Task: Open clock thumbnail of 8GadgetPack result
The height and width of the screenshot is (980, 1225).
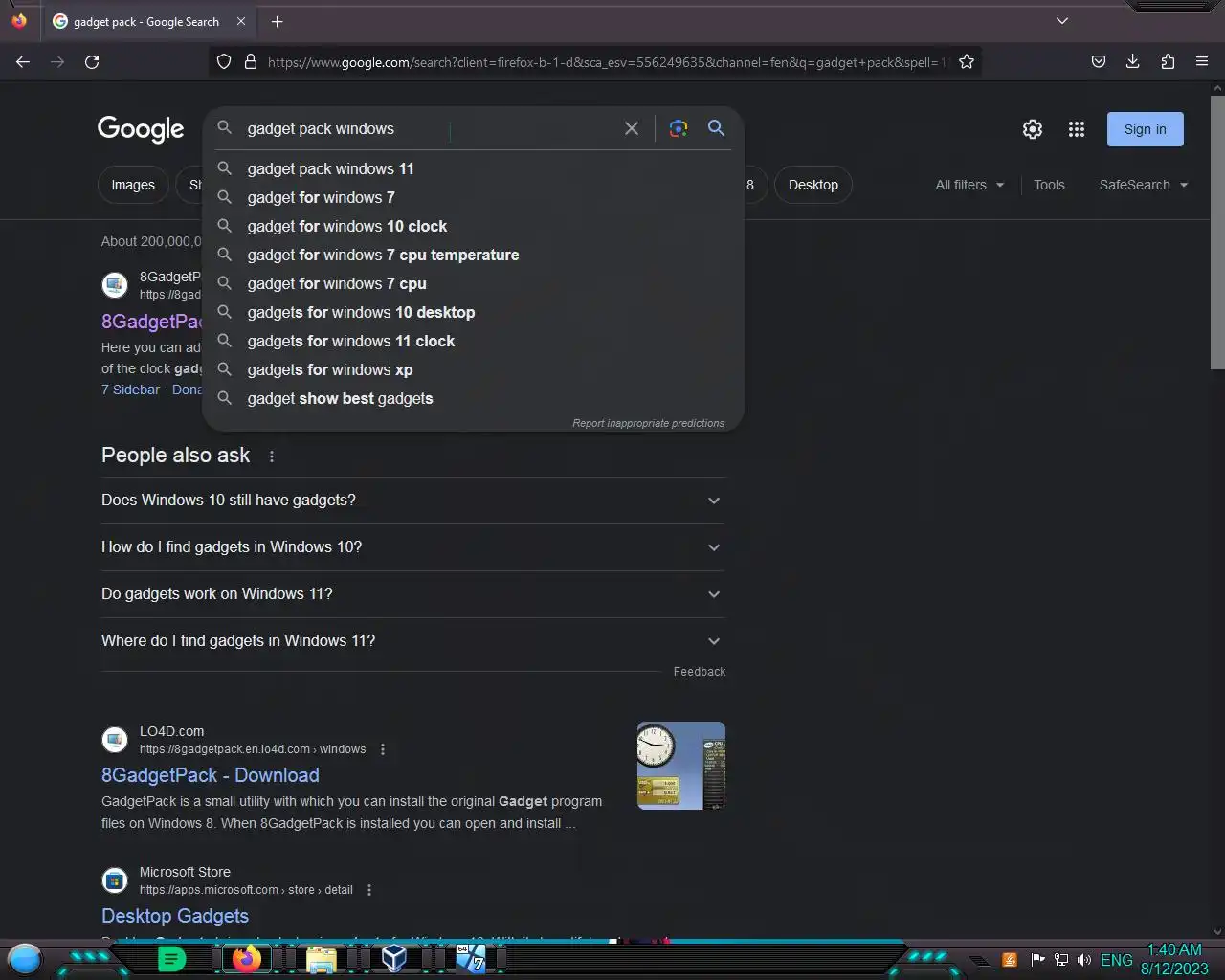Action: click(681, 766)
